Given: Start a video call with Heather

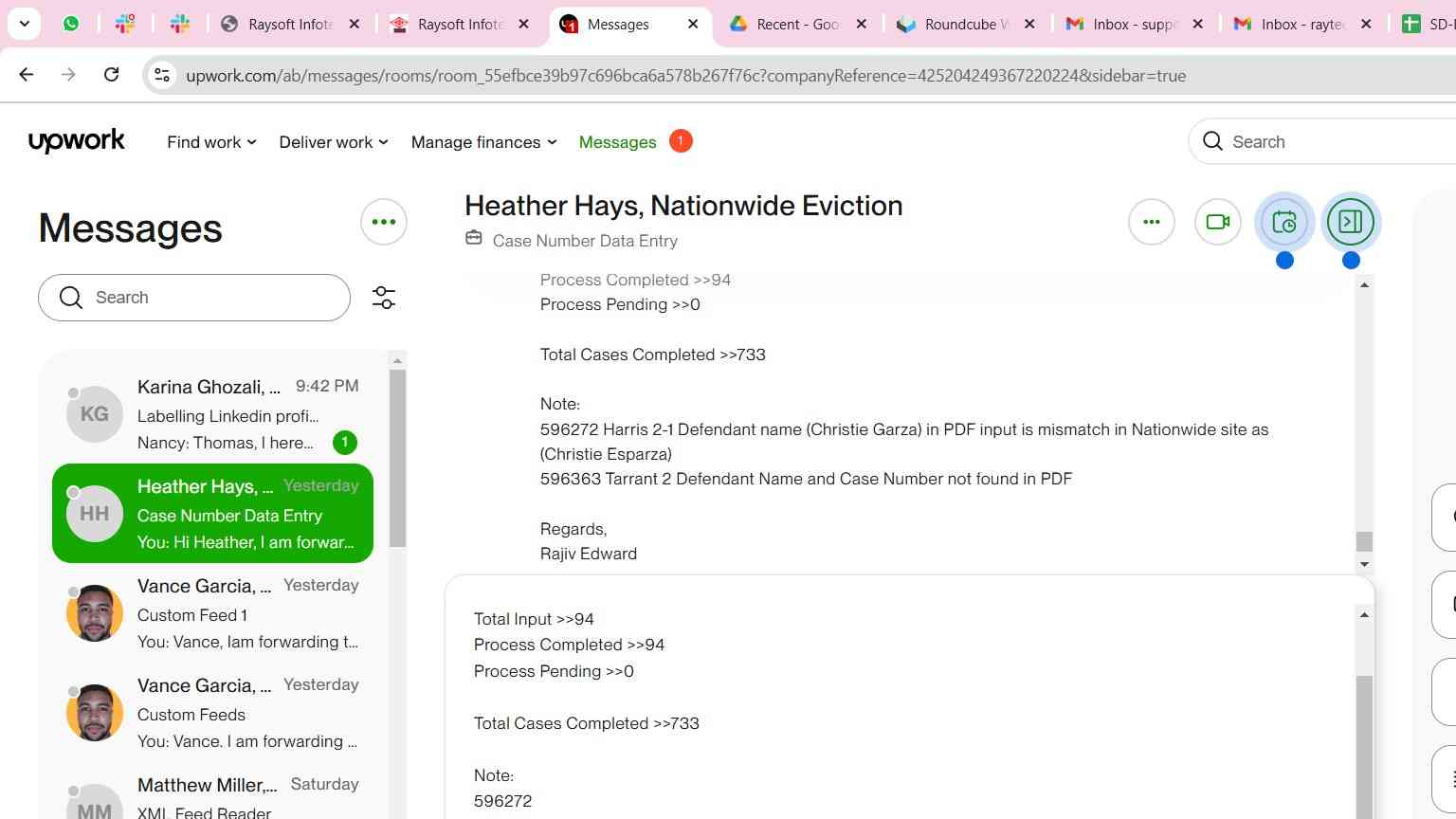Looking at the screenshot, I should pos(1218,222).
